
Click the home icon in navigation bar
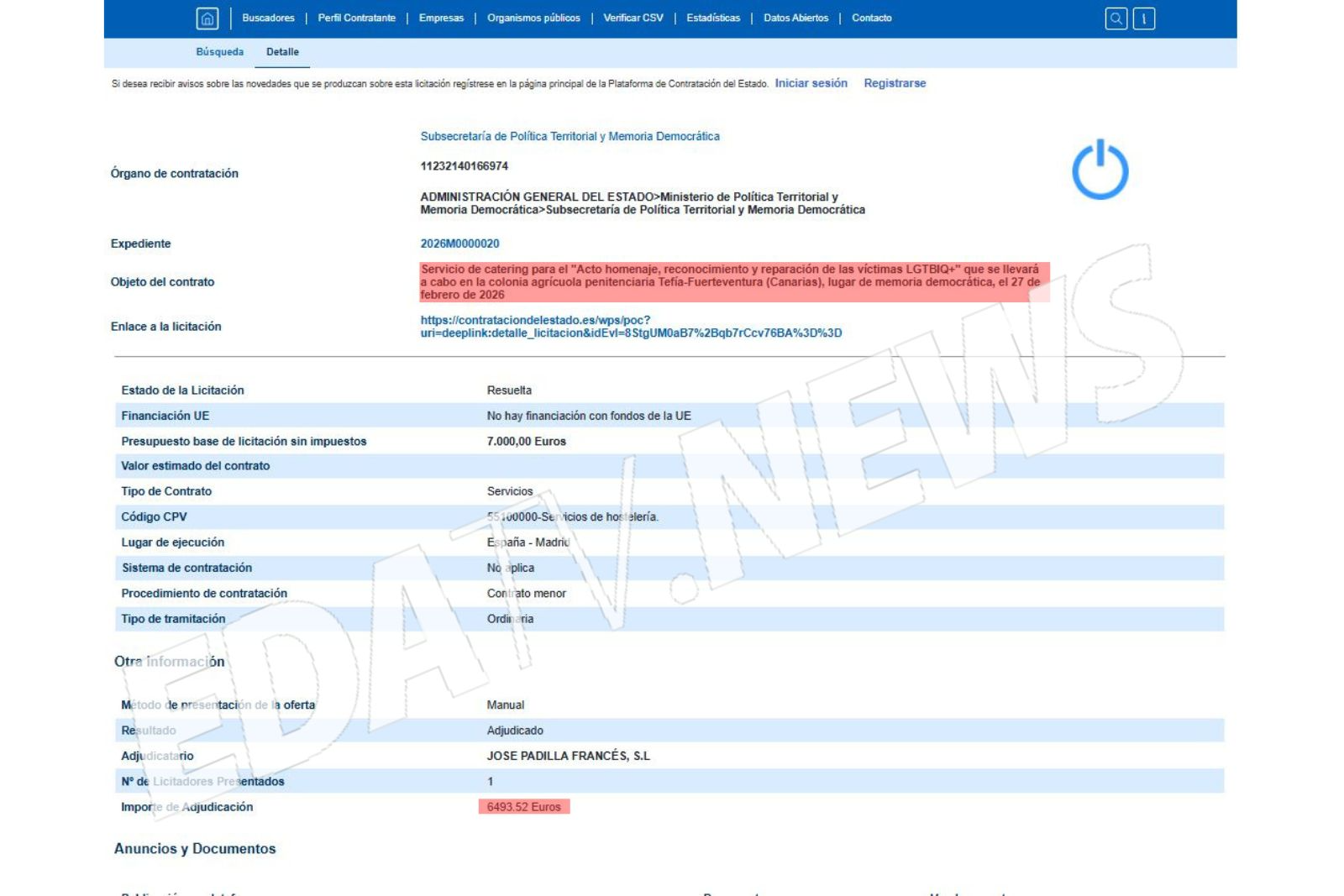pyautogui.click(x=207, y=18)
